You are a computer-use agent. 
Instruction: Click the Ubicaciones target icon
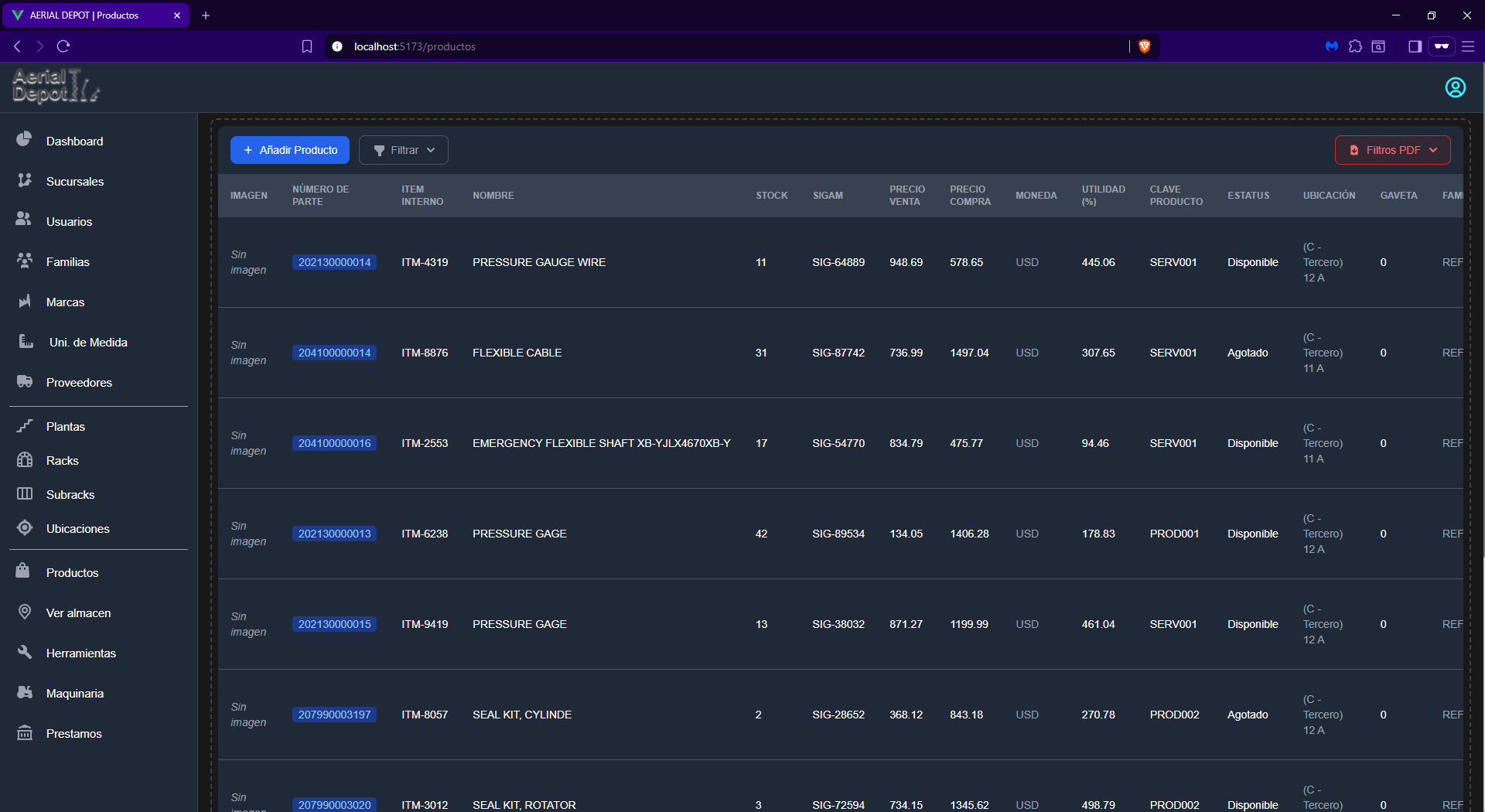point(24,527)
